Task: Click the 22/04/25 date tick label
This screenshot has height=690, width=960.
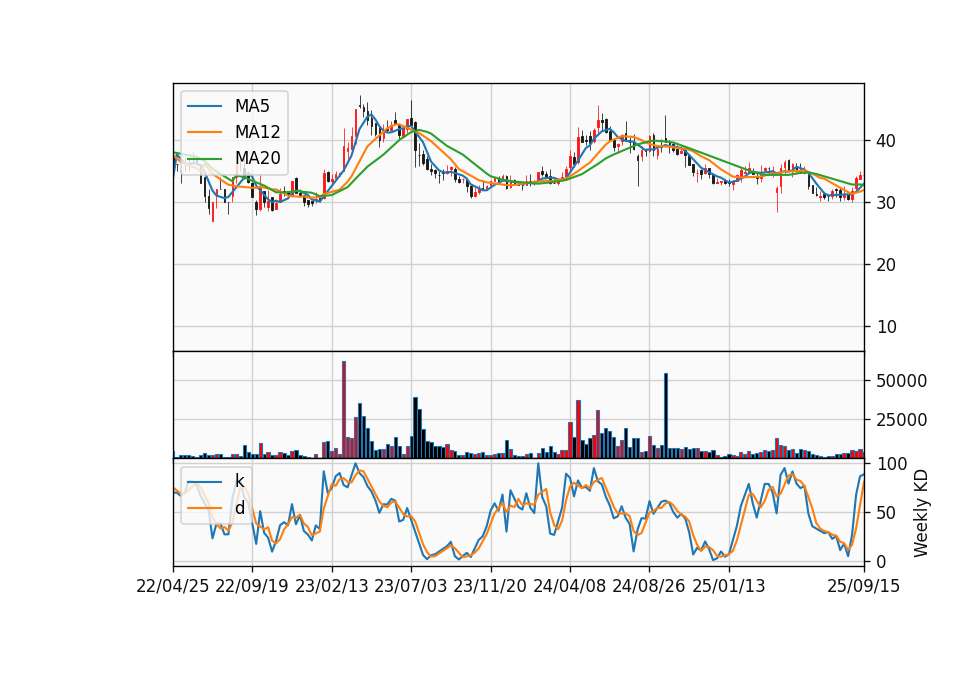Action: pos(173,586)
